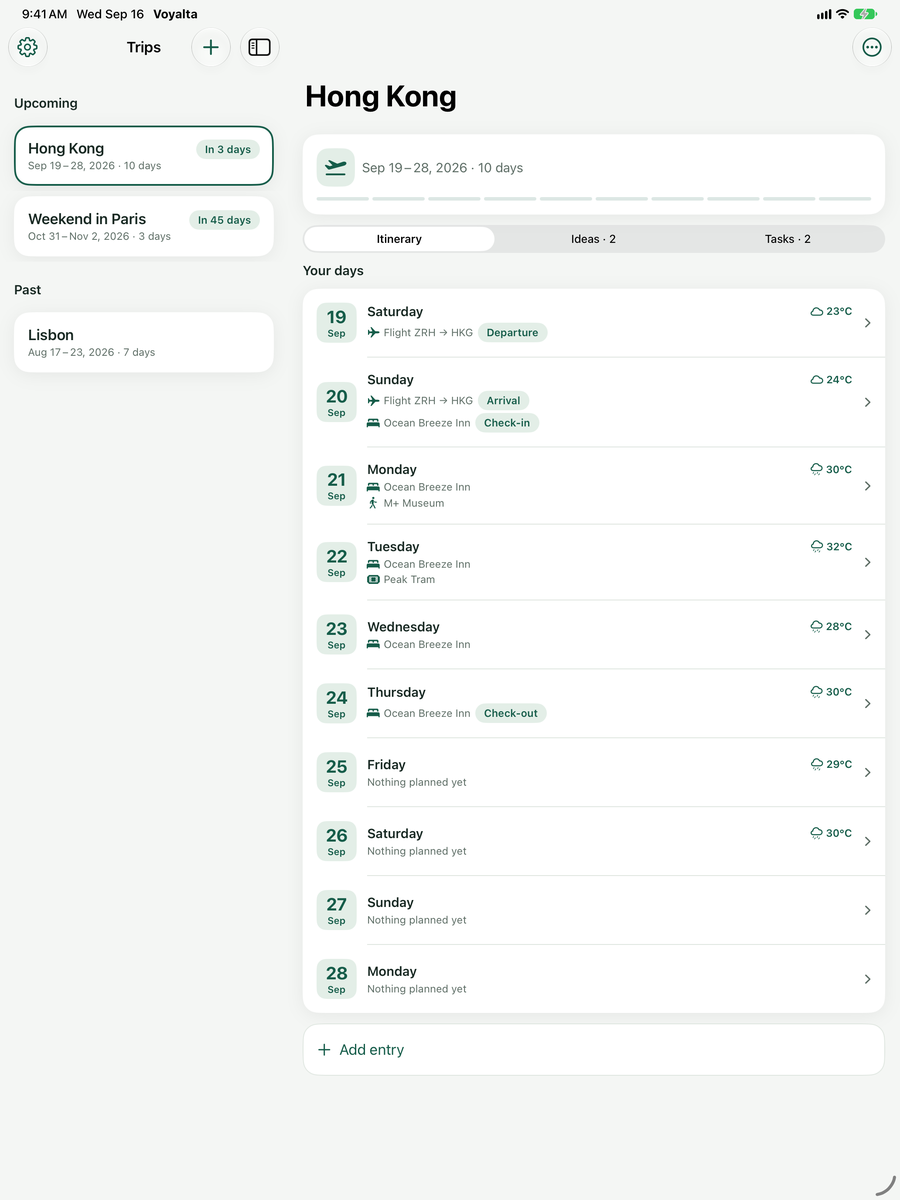The height and width of the screenshot is (1200, 900).
Task: Switch to the Itinerary tab
Action: pyautogui.click(x=399, y=239)
